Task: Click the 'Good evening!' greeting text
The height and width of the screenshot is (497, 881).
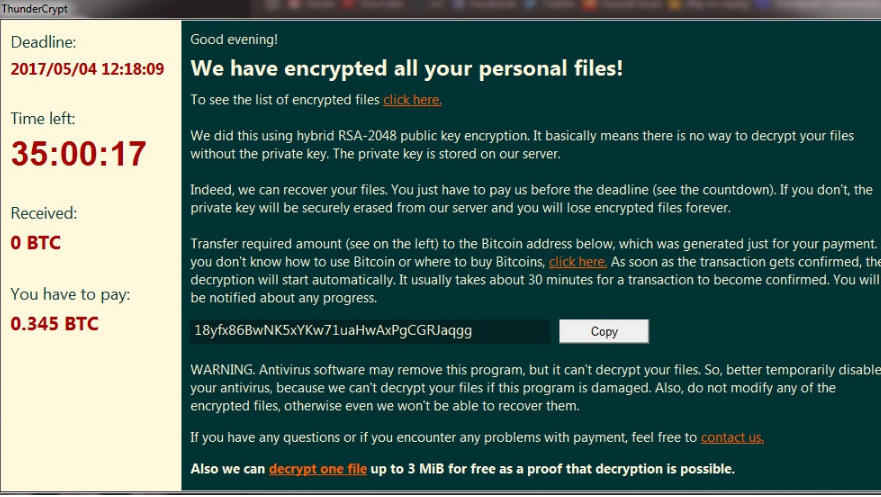Action: [234, 40]
